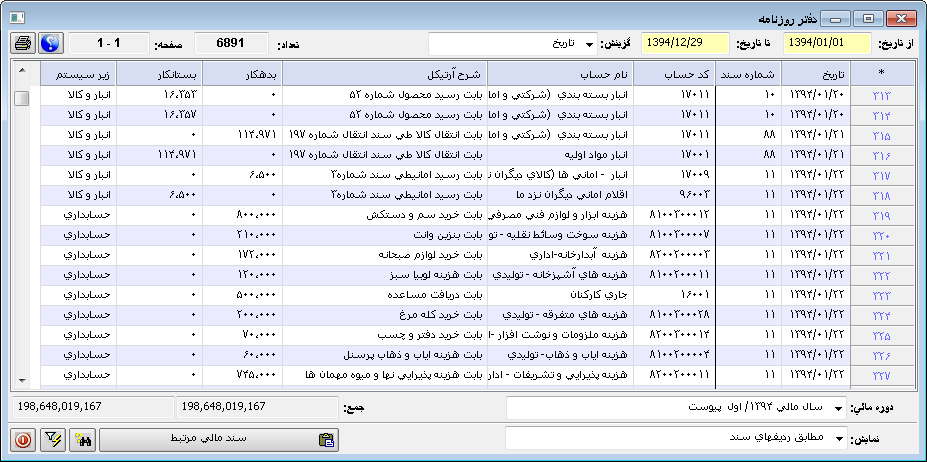927x462 pixels.
Task: Sort by the تاريخ column header
Action: click(x=816, y=74)
